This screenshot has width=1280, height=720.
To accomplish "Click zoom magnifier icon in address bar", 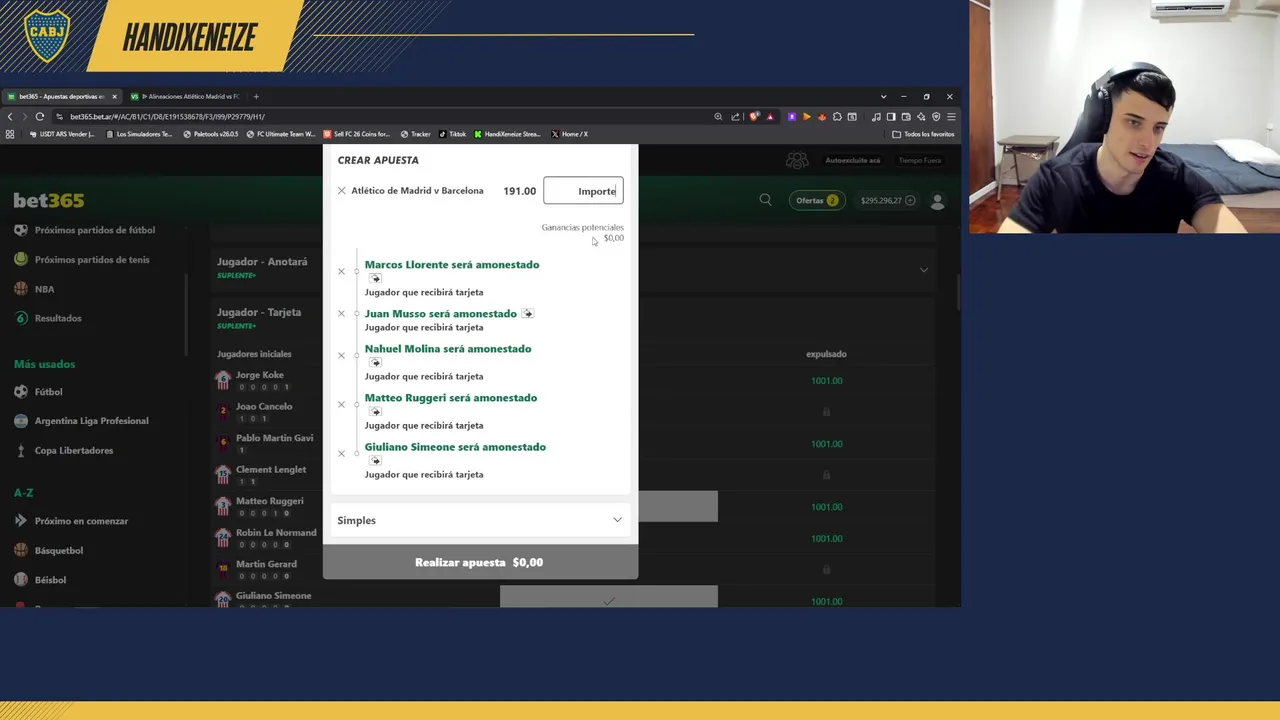I will [x=718, y=117].
